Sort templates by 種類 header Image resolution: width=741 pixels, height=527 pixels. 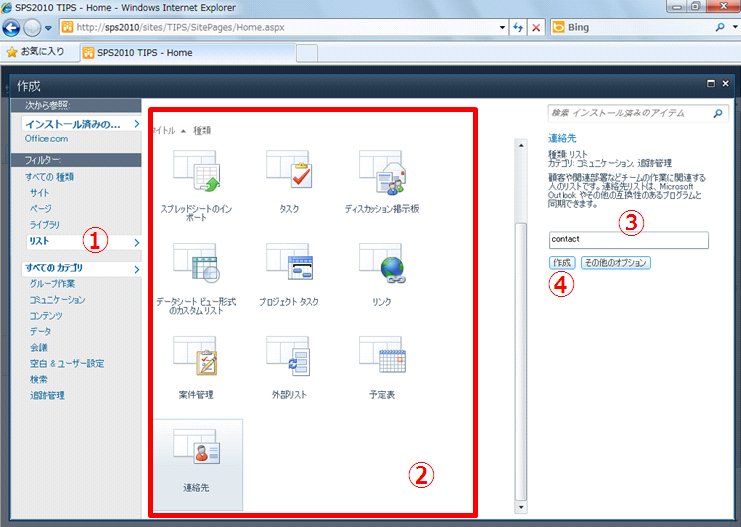tap(202, 131)
